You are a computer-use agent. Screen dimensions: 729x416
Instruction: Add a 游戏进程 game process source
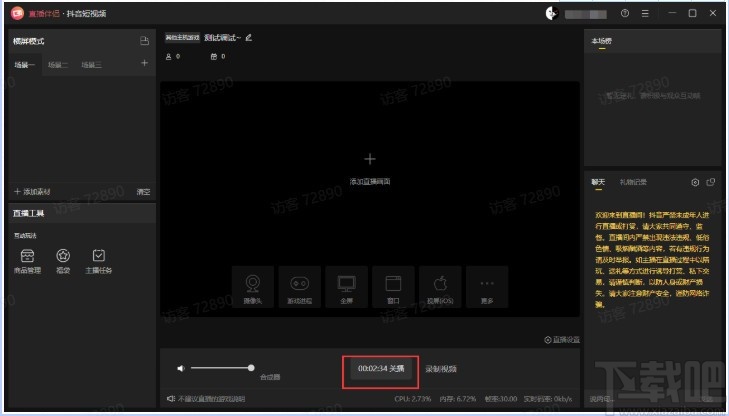coord(299,287)
